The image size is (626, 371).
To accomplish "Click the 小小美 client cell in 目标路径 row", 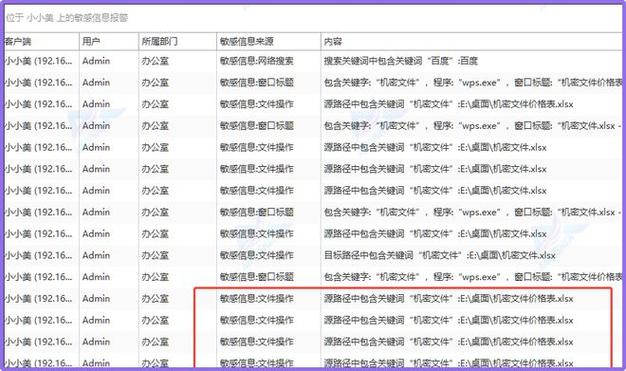I will pos(39,255).
